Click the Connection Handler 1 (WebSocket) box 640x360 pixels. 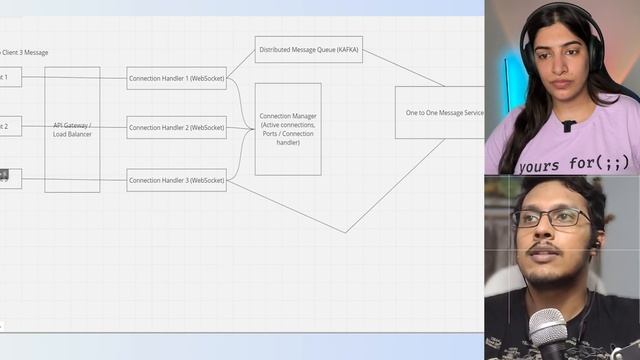point(176,78)
